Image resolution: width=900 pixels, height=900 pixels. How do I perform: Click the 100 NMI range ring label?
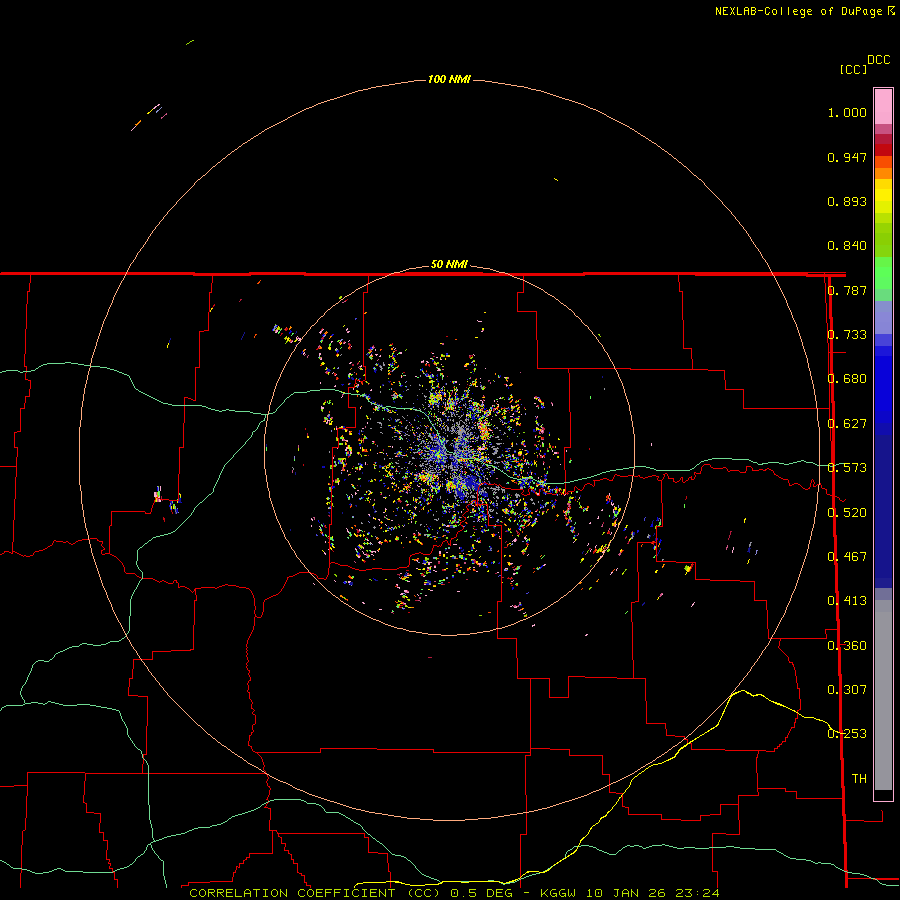(x=449, y=79)
